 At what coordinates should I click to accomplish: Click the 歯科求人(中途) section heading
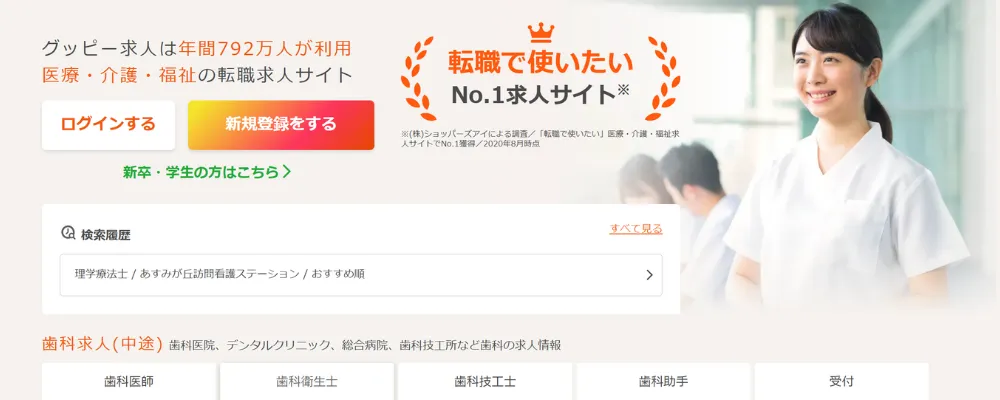point(103,344)
